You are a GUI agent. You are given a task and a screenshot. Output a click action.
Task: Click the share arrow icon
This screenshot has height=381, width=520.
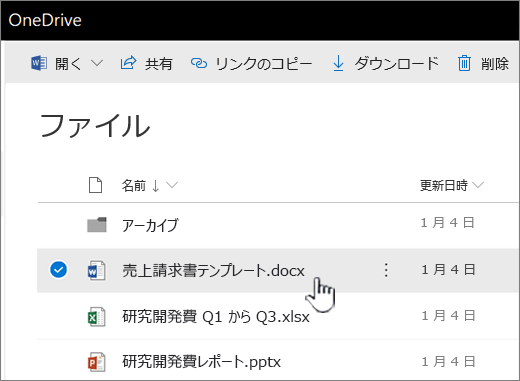pyautogui.click(x=128, y=62)
